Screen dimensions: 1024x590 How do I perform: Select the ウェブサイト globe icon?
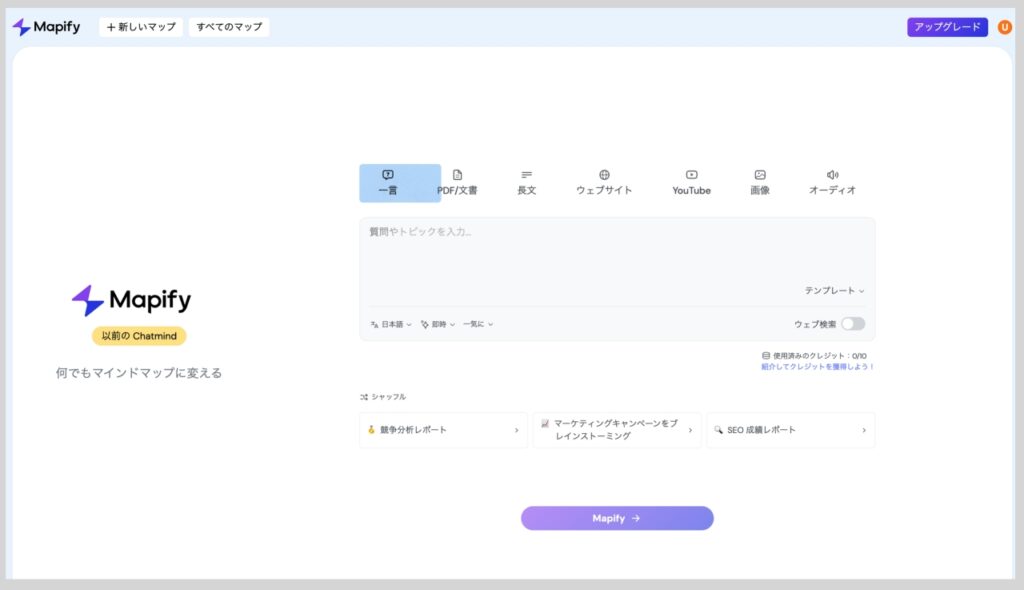click(604, 175)
